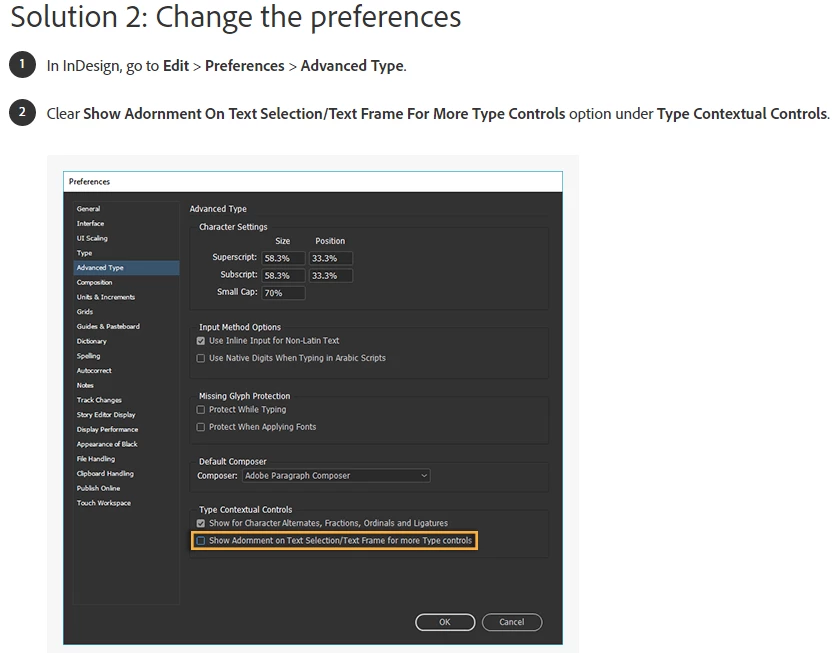Click the Subscript Size field
This screenshot has width=839, height=653.
[x=283, y=276]
